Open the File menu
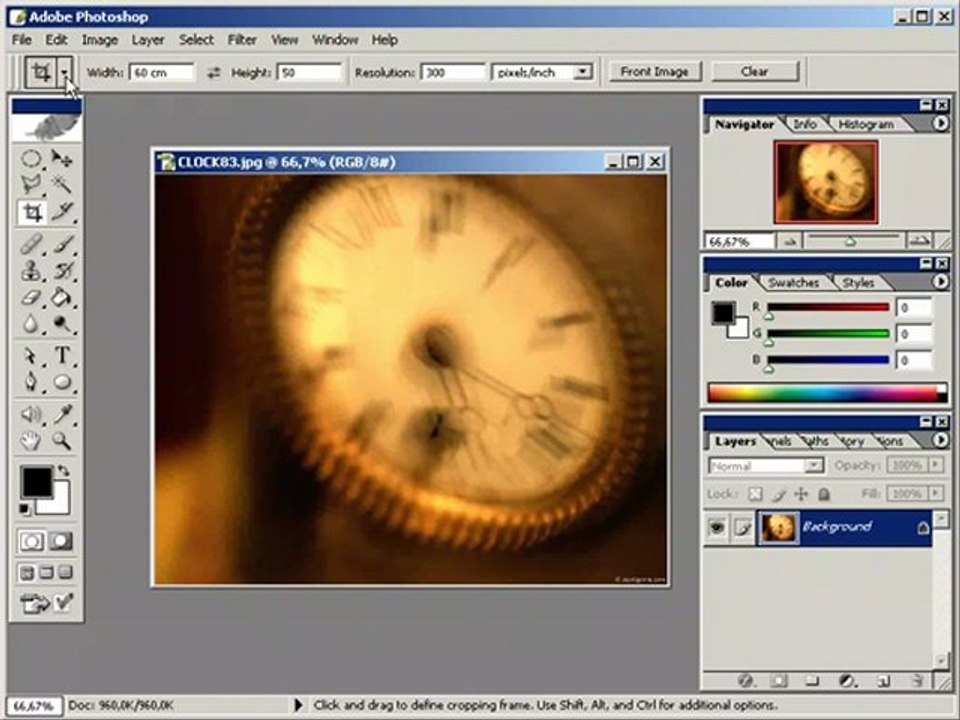 click(x=21, y=40)
